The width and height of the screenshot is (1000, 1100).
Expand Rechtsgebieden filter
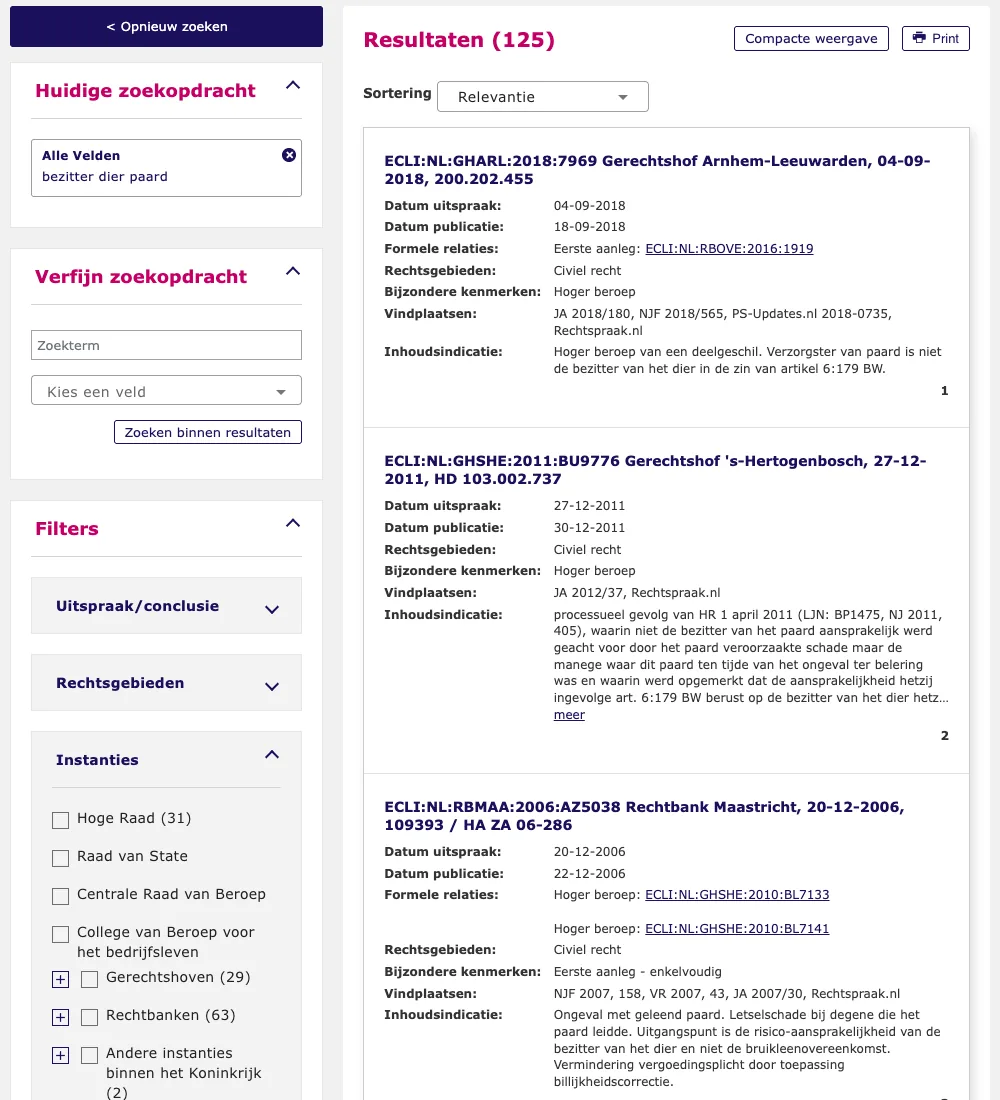point(272,687)
